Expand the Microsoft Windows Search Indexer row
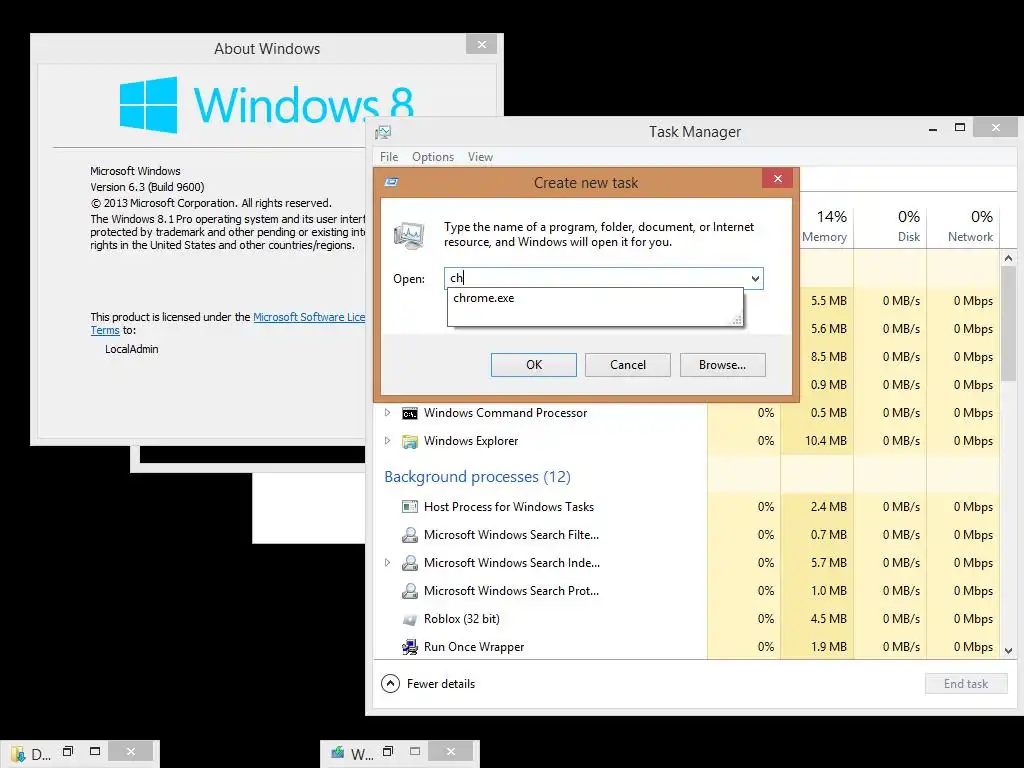 (387, 562)
